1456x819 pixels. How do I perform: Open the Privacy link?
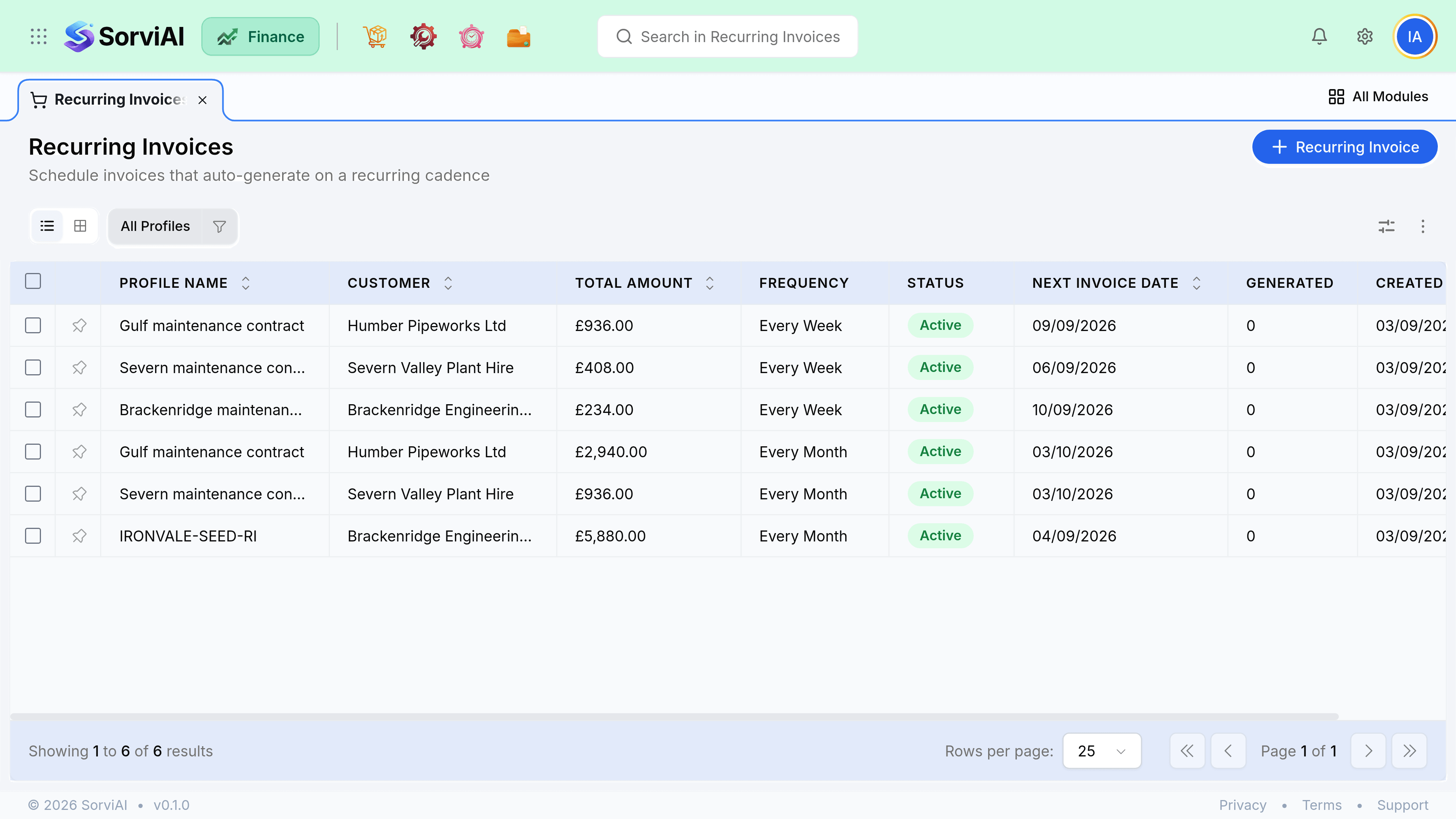1243,805
